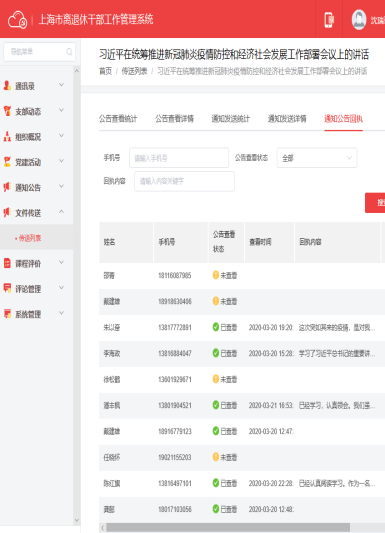This screenshot has width=385, height=533.
Task: Collapse the 文件传送 menu chevron
Action: click(x=62, y=211)
